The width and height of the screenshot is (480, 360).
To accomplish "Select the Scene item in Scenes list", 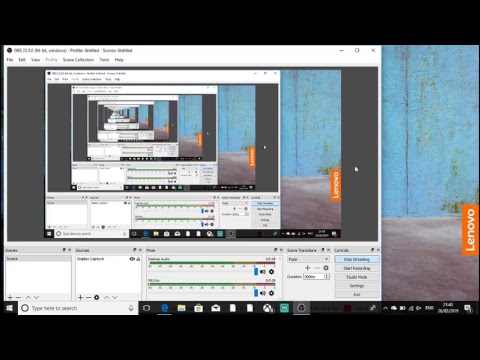I will pyautogui.click(x=38, y=259).
